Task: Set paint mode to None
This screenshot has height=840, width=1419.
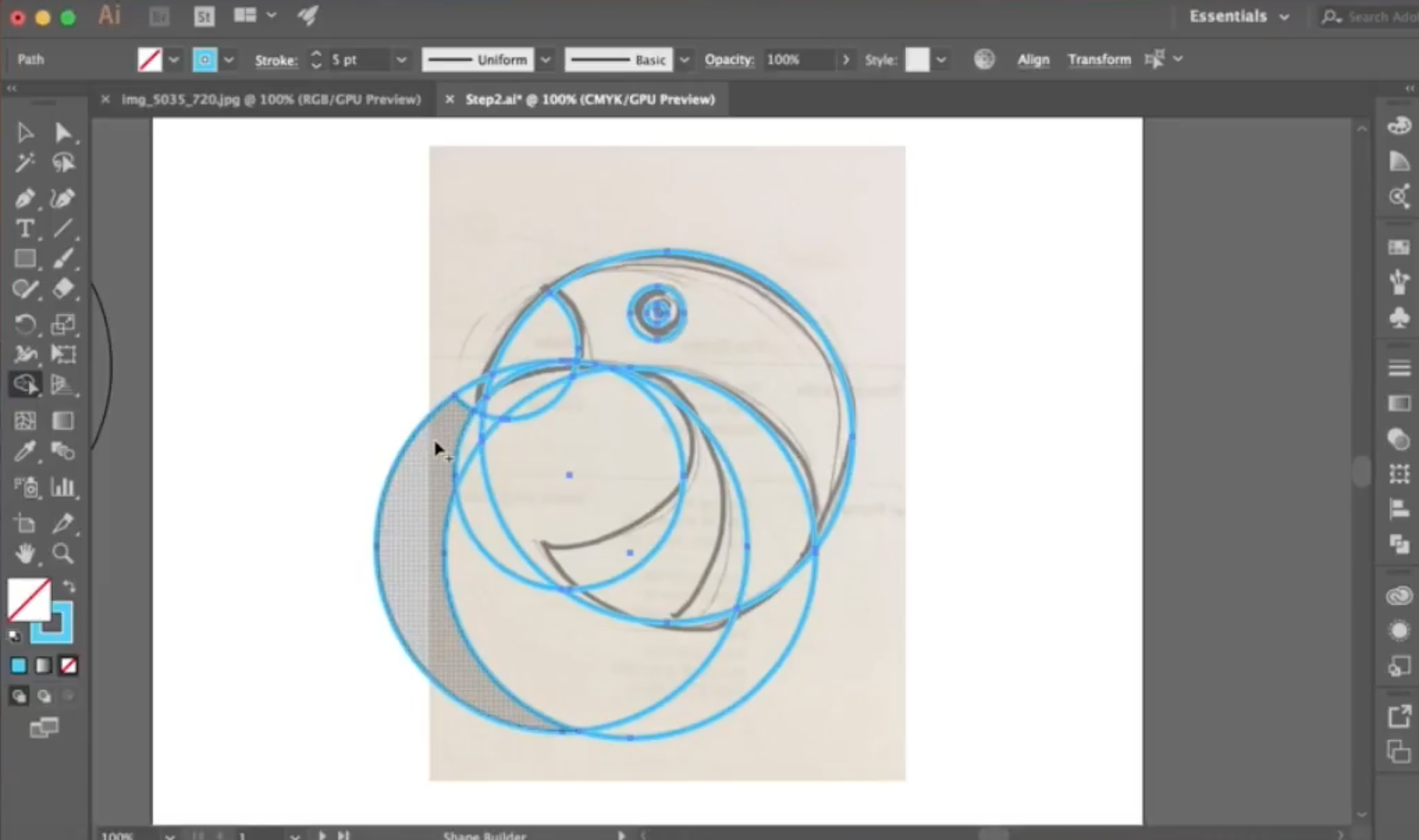Action: [x=68, y=666]
